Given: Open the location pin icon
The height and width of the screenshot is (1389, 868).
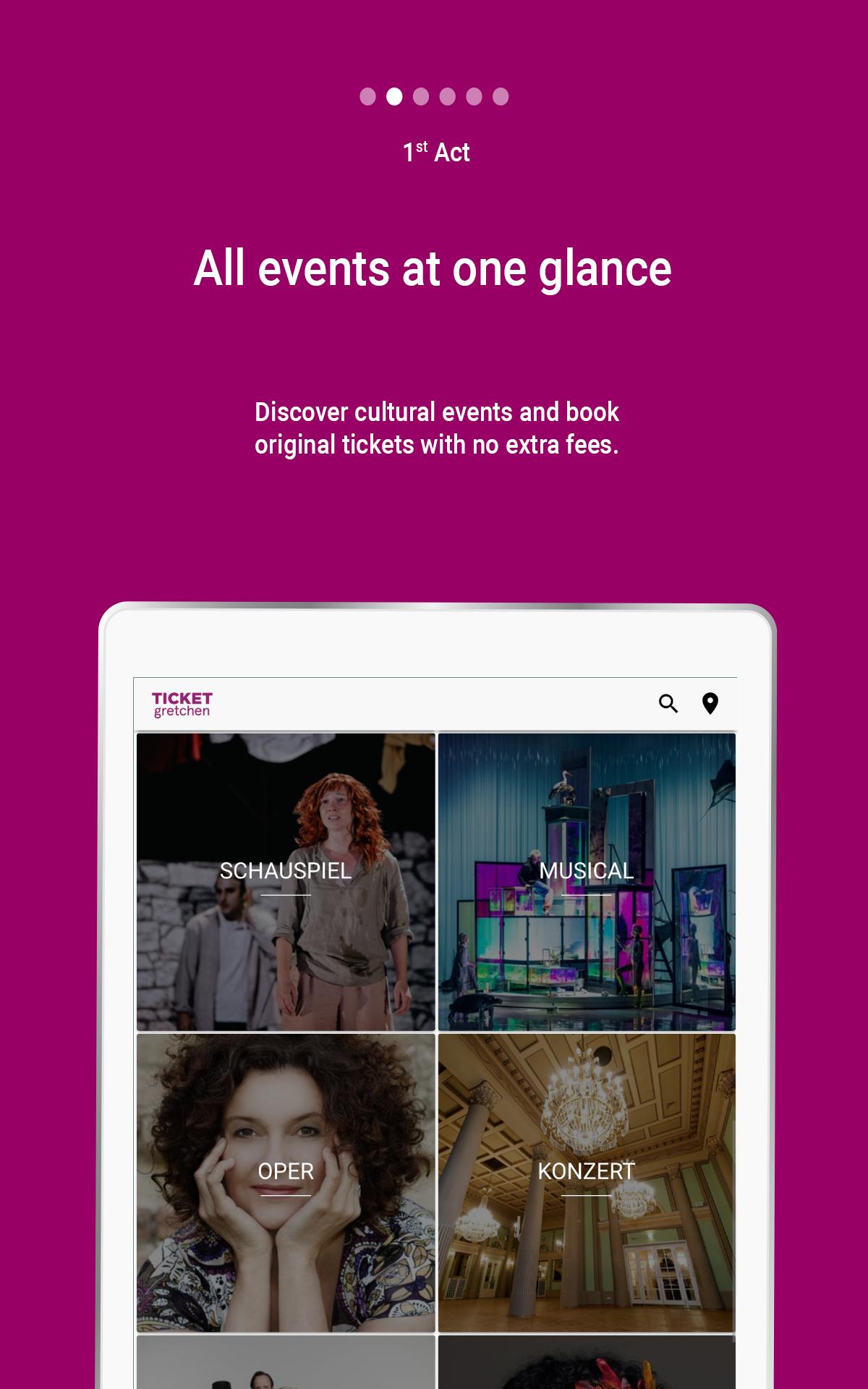Looking at the screenshot, I should (710, 703).
